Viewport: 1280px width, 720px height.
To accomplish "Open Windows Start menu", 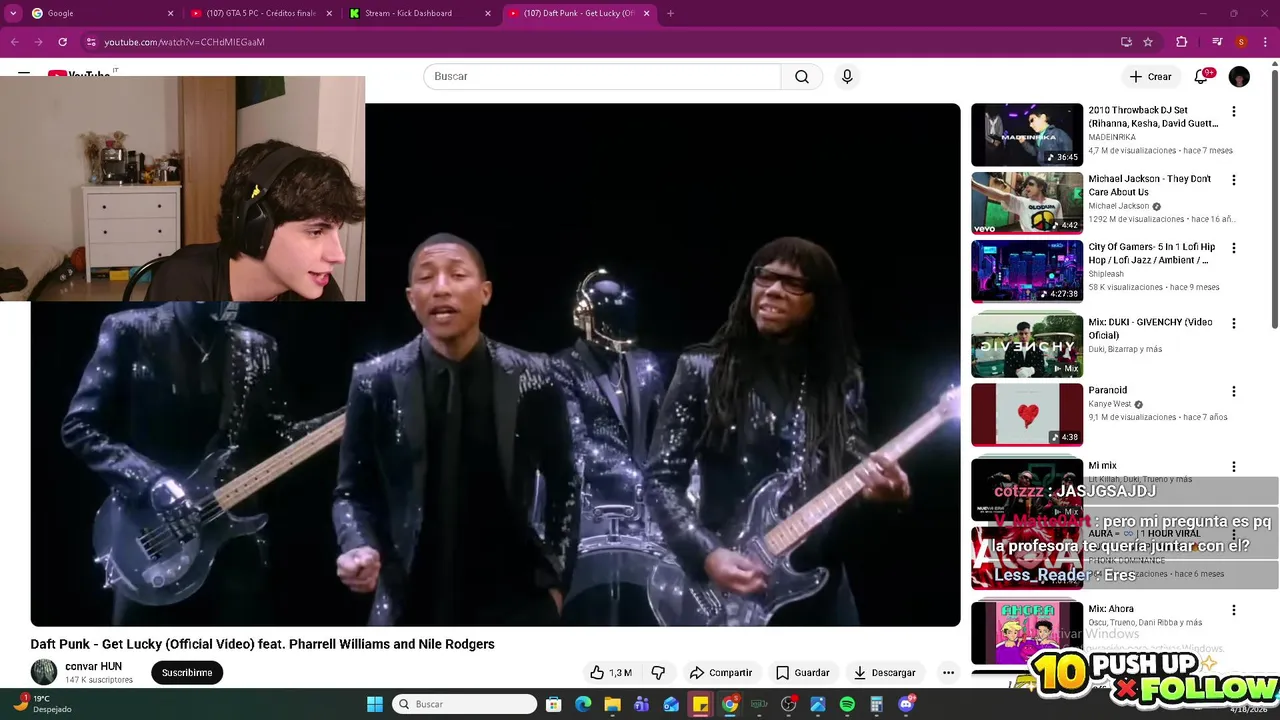I will tap(375, 704).
